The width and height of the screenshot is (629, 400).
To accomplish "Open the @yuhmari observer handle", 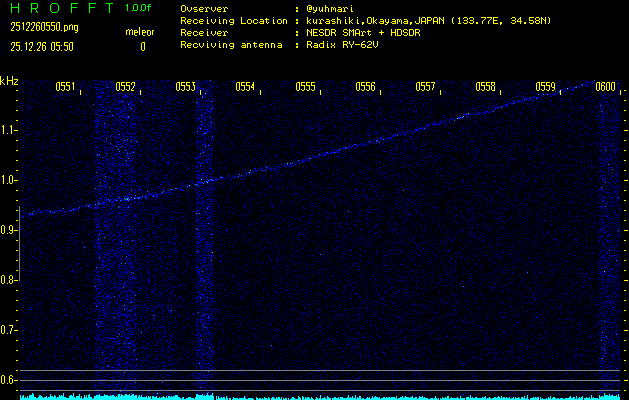I will 330,8.
